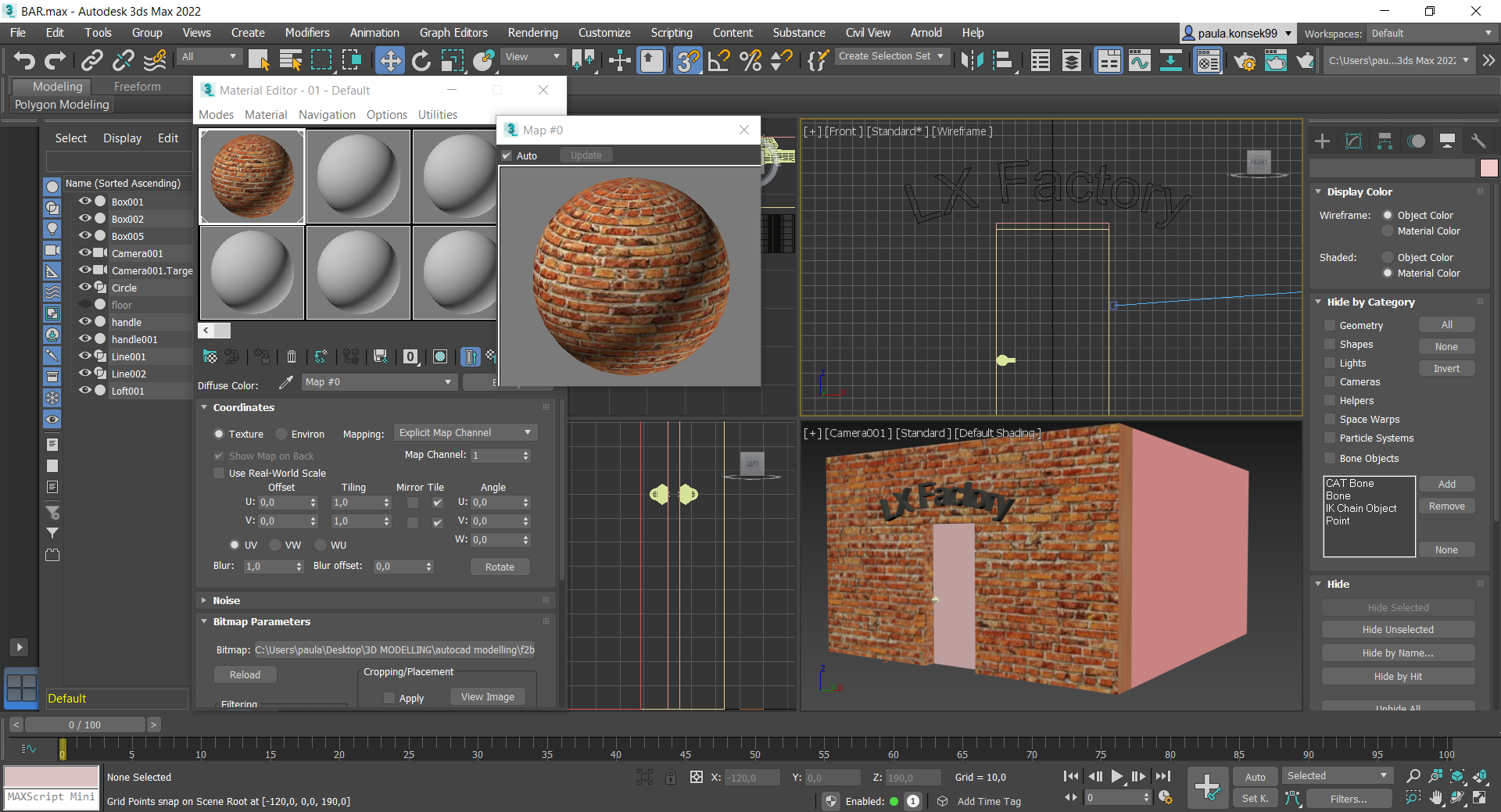1501x812 pixels.
Task: Check the Lights hide category box
Action: point(1329,363)
